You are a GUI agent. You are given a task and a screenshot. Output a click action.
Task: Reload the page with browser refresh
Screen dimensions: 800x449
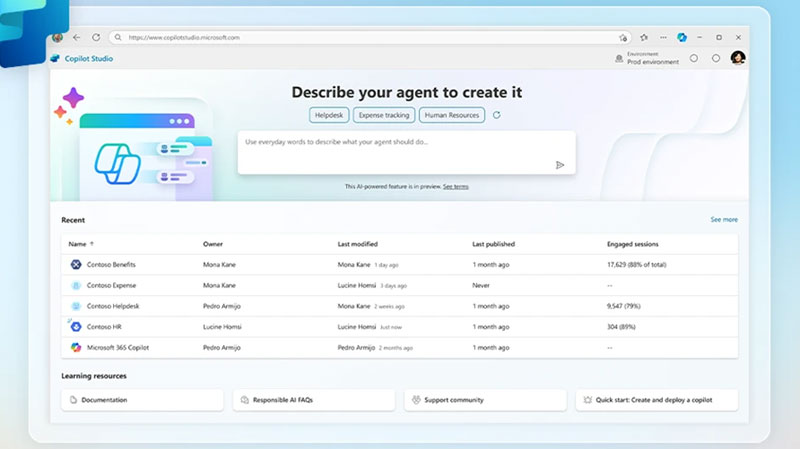[x=96, y=37]
